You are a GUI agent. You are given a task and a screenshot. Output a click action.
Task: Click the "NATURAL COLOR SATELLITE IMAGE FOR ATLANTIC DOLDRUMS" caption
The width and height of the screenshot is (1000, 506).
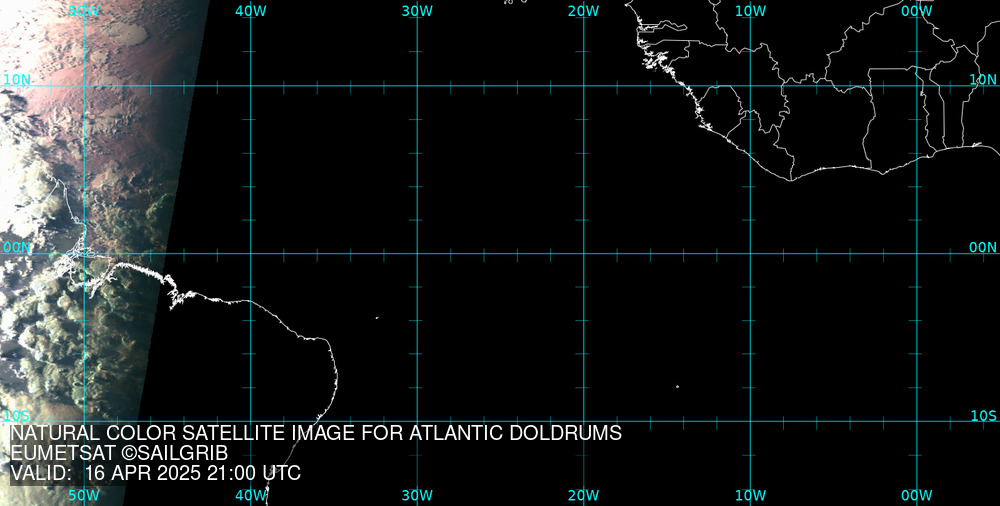click(x=316, y=433)
